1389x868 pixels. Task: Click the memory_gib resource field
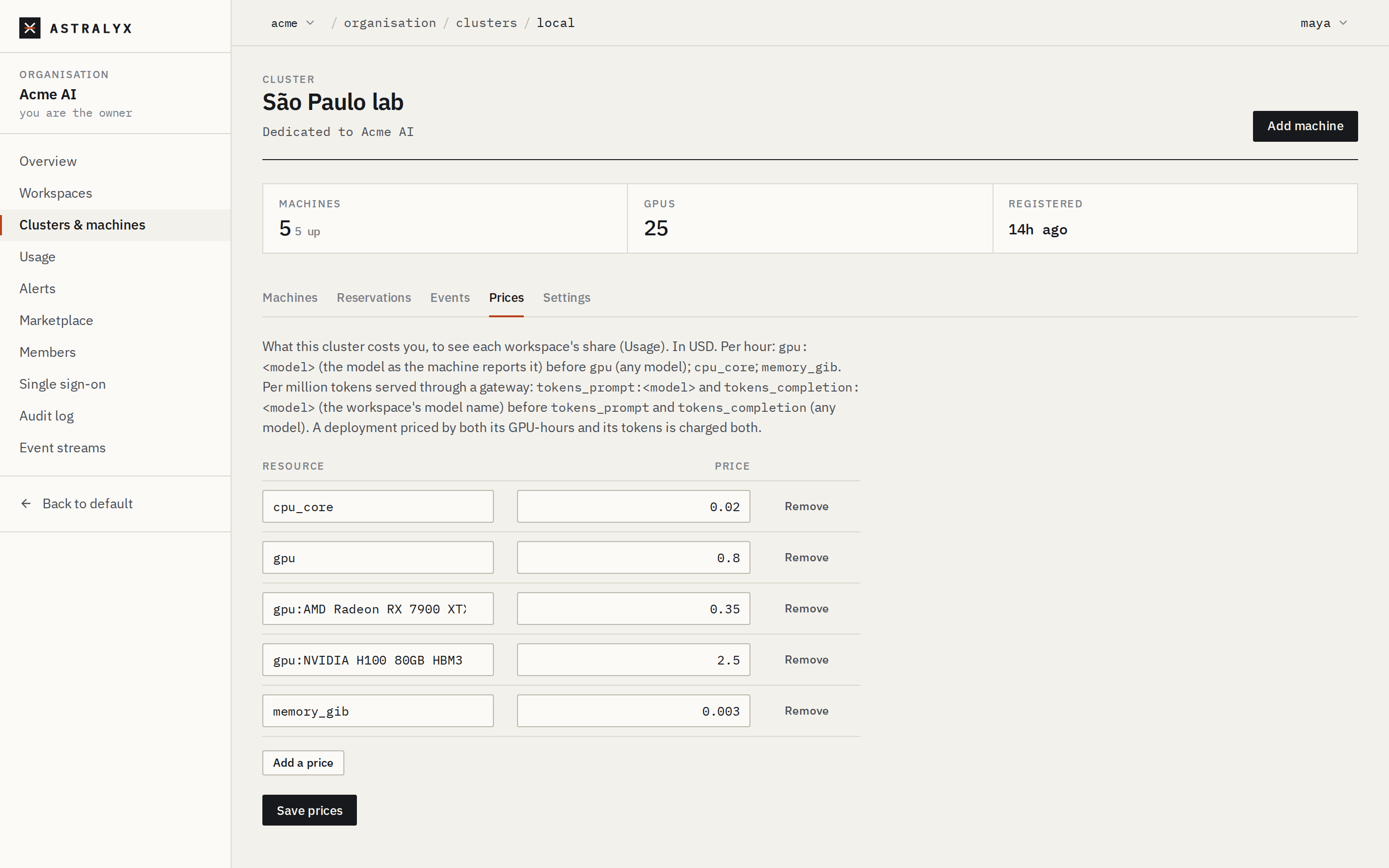click(x=378, y=711)
